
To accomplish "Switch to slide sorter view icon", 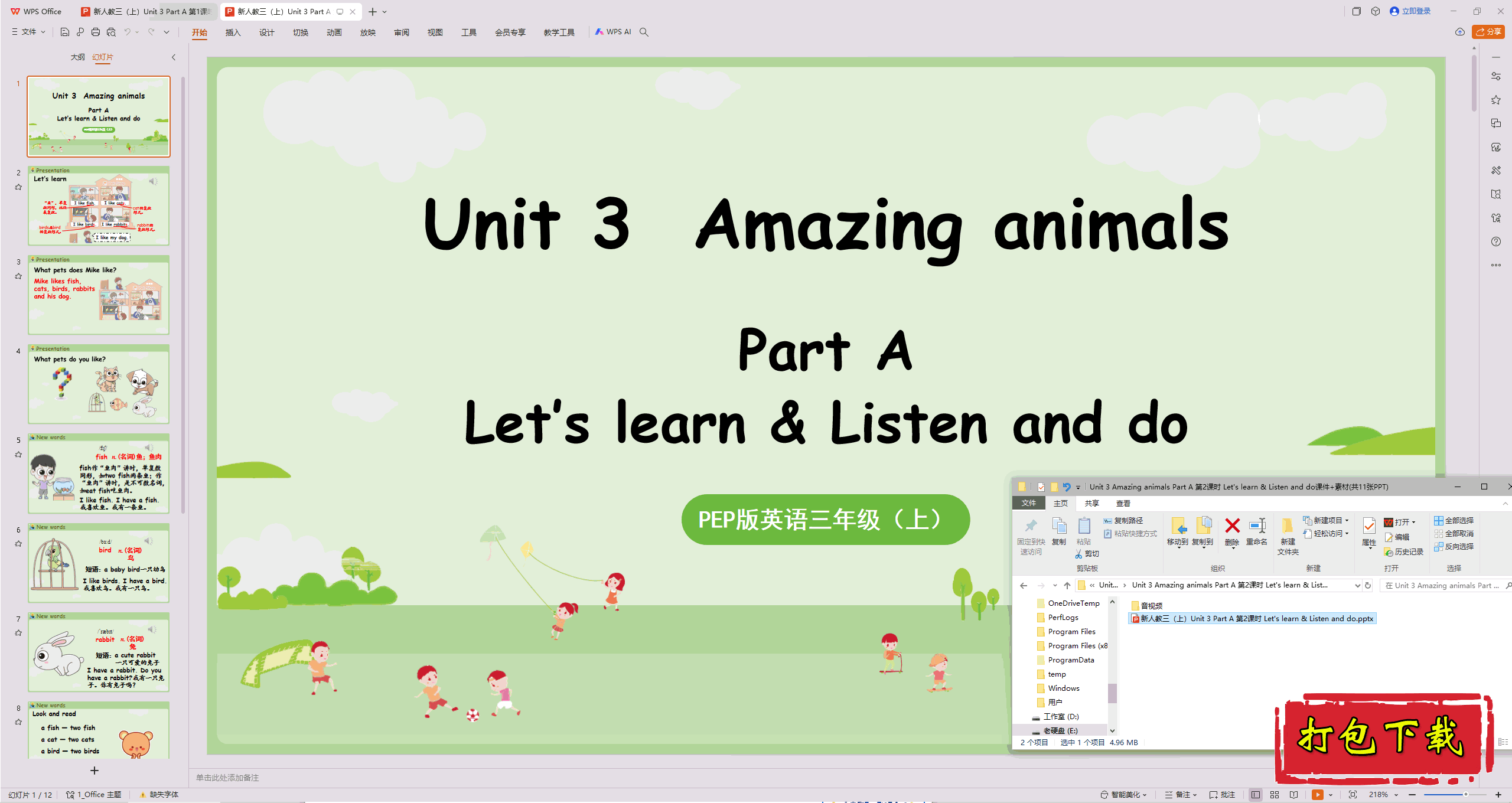I will [1275, 795].
